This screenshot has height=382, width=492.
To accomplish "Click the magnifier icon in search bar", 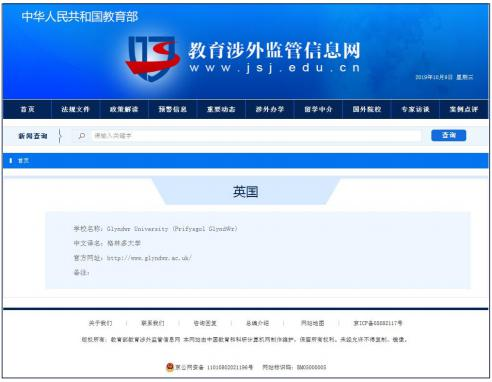I will 82,136.
